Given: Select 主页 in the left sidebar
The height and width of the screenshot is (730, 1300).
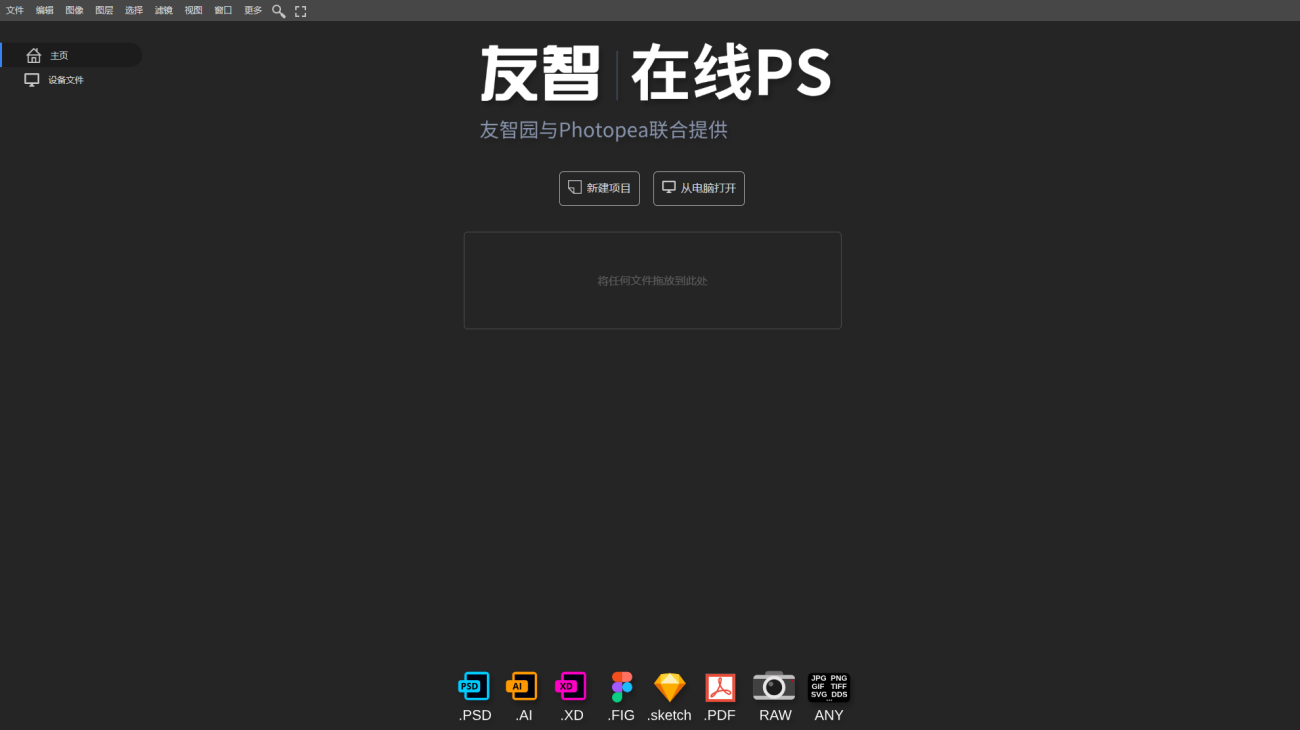Looking at the screenshot, I should (58, 56).
